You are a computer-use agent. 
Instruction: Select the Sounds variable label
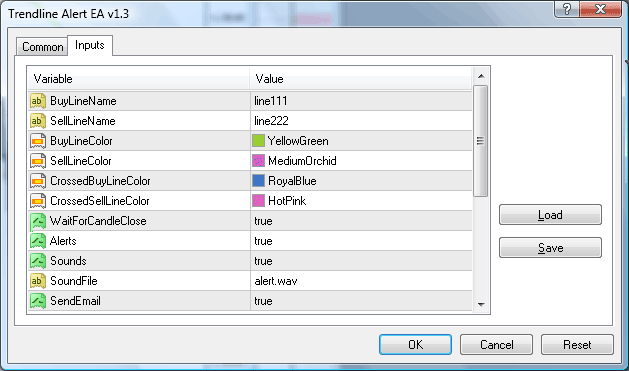pos(68,261)
